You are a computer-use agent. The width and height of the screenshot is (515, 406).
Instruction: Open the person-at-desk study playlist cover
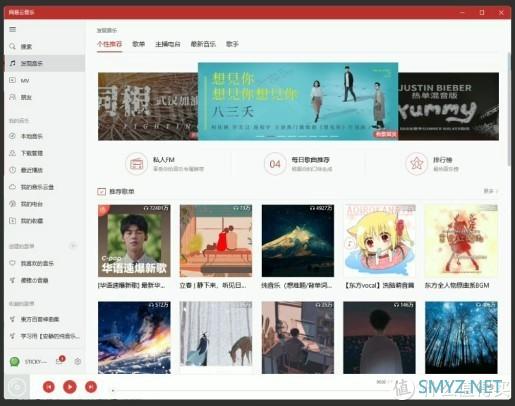pos(298,337)
